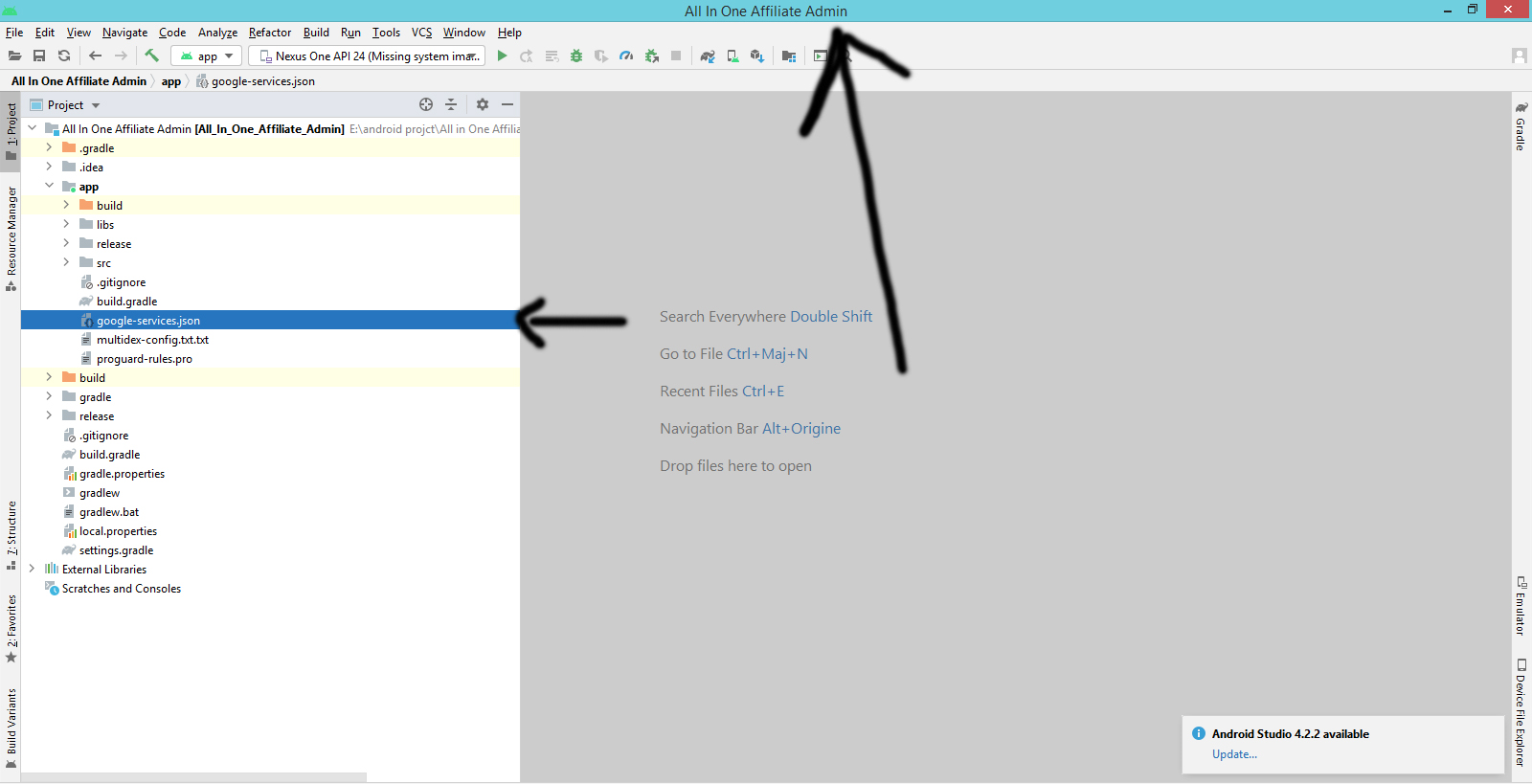The image size is (1532, 784).
Task: Expand the External Libraries node arrow
Action: point(33,569)
